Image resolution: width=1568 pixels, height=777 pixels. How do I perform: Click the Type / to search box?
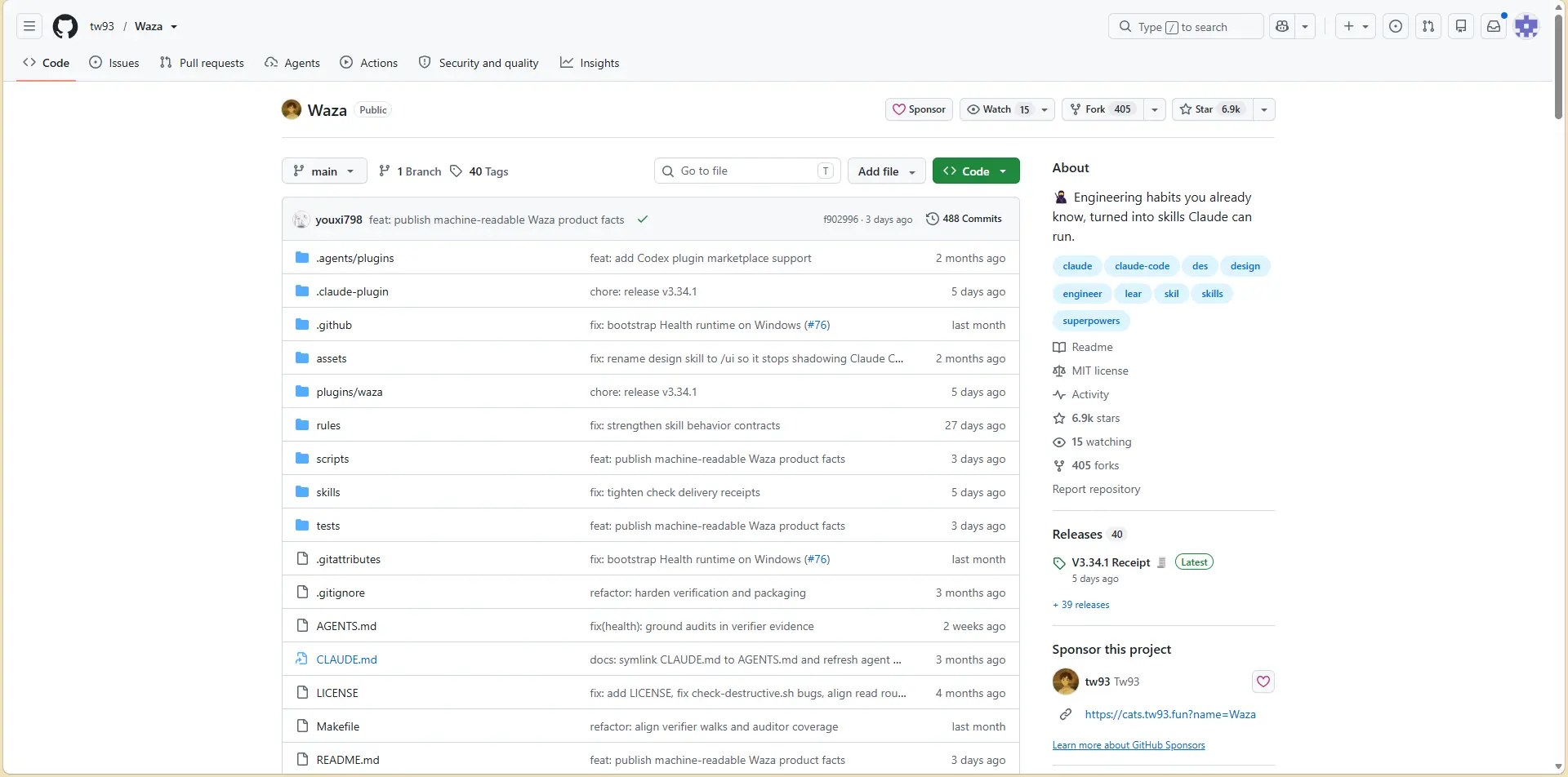tap(1186, 26)
